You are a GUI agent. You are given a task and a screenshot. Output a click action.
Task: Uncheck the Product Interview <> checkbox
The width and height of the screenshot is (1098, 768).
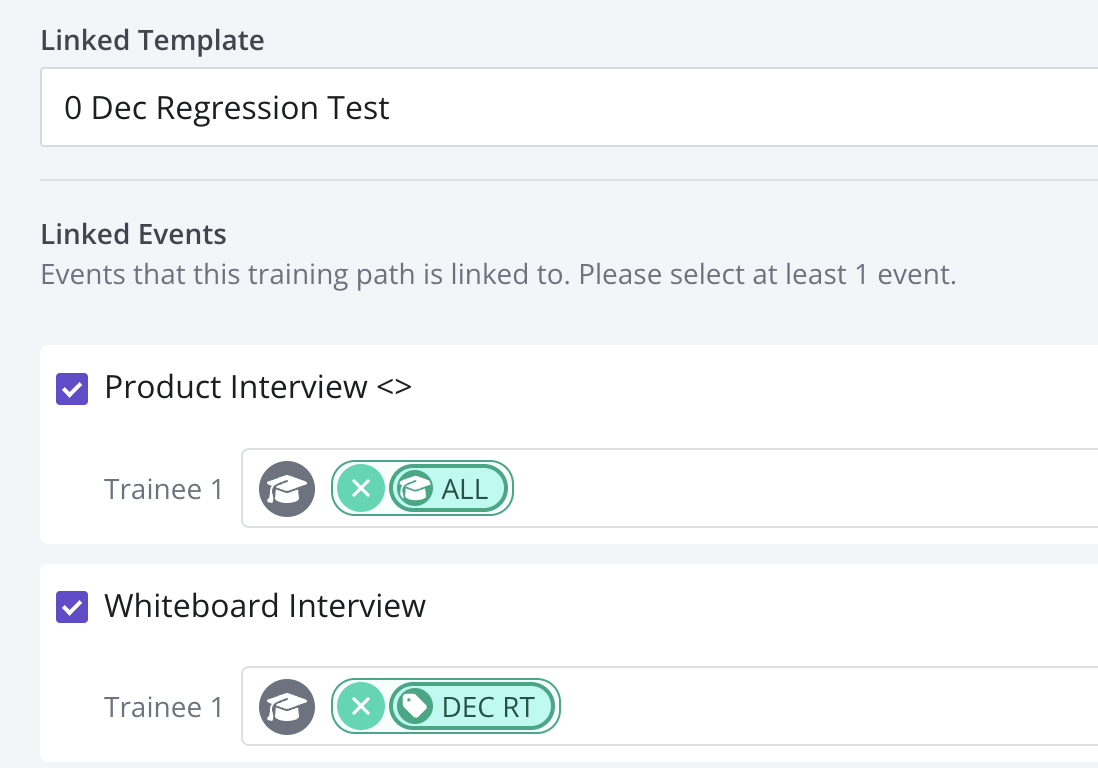71,388
